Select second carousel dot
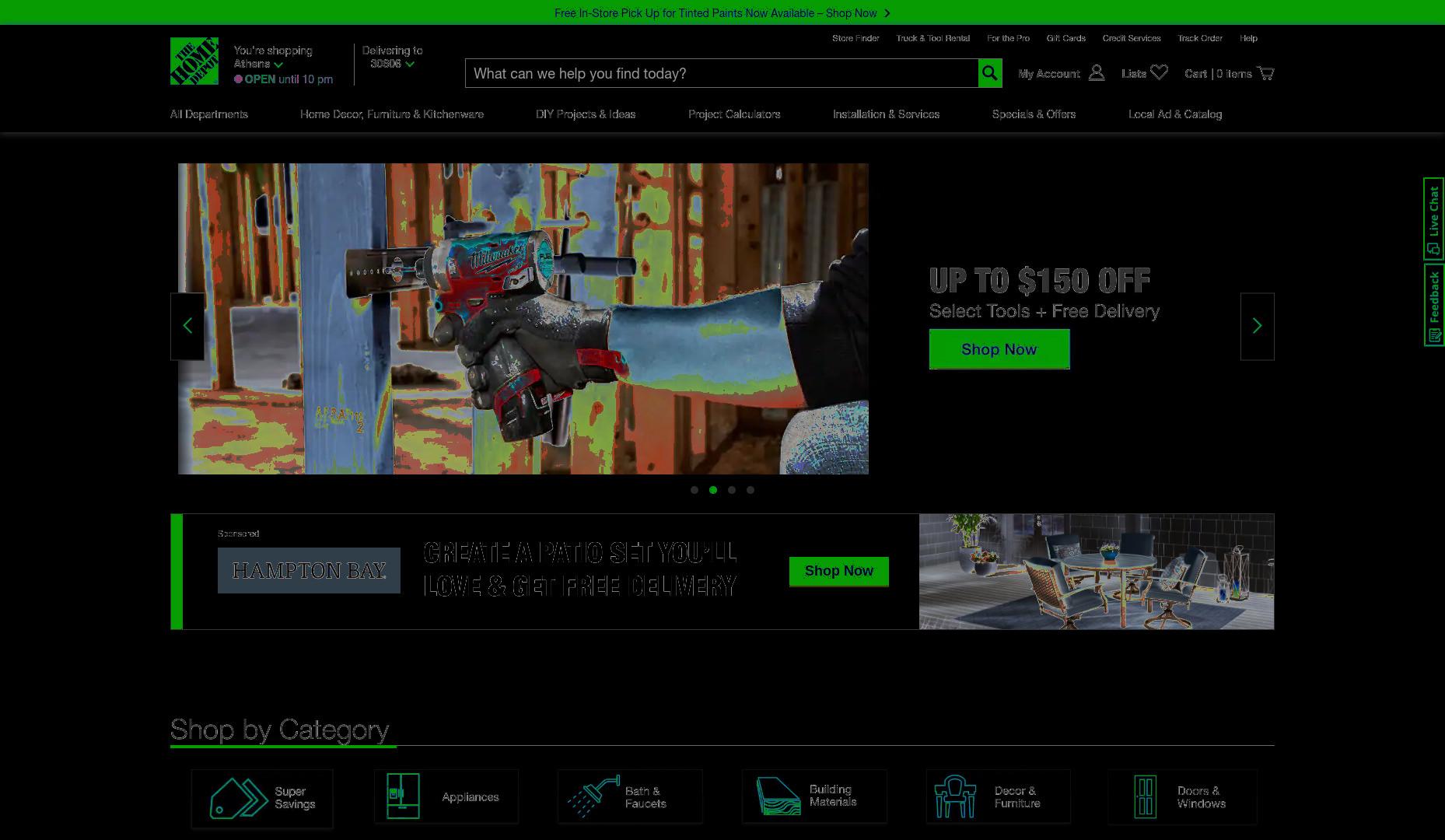Image resolution: width=1445 pixels, height=840 pixels. [x=713, y=490]
